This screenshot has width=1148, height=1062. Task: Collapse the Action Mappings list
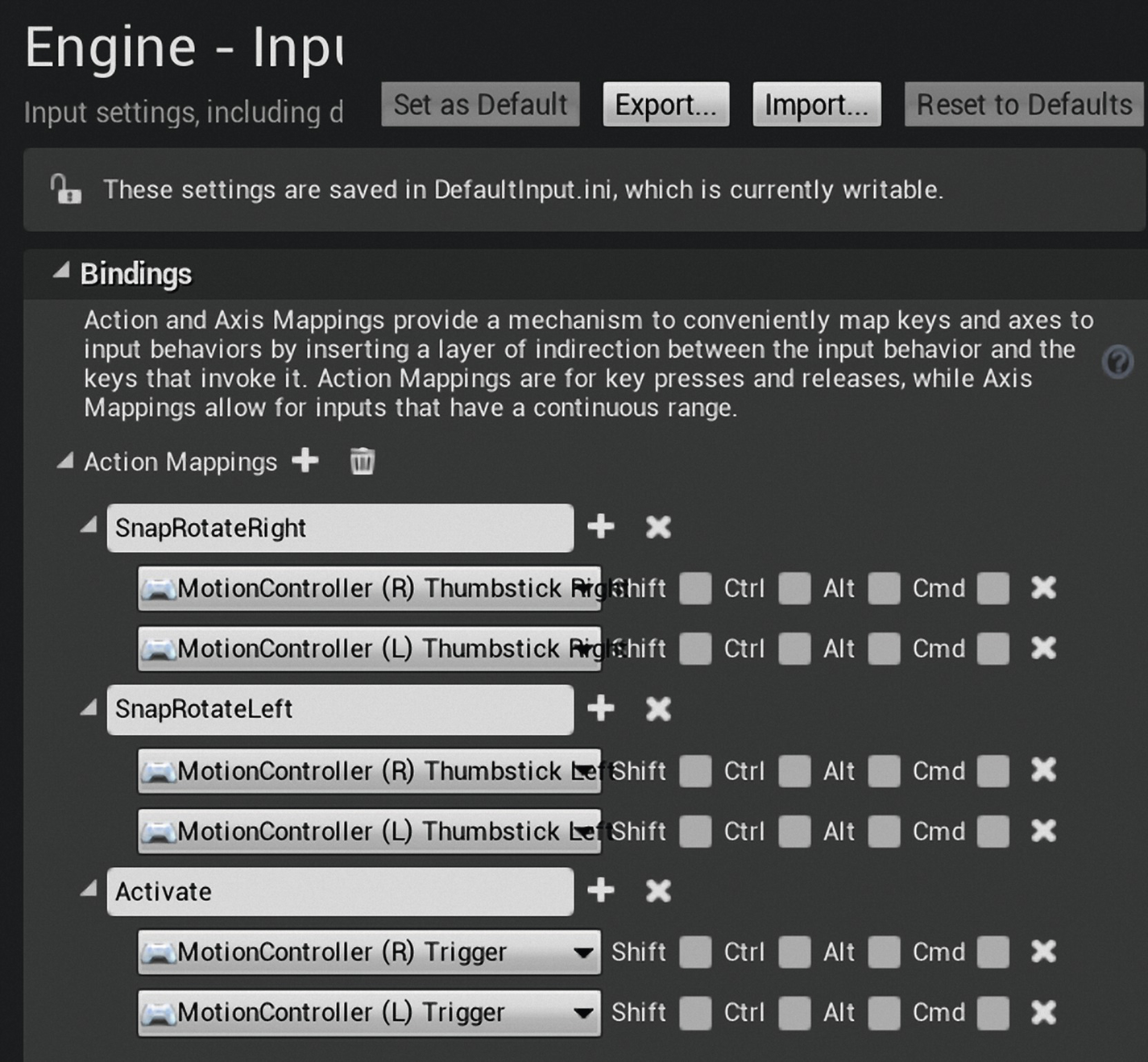[64, 461]
